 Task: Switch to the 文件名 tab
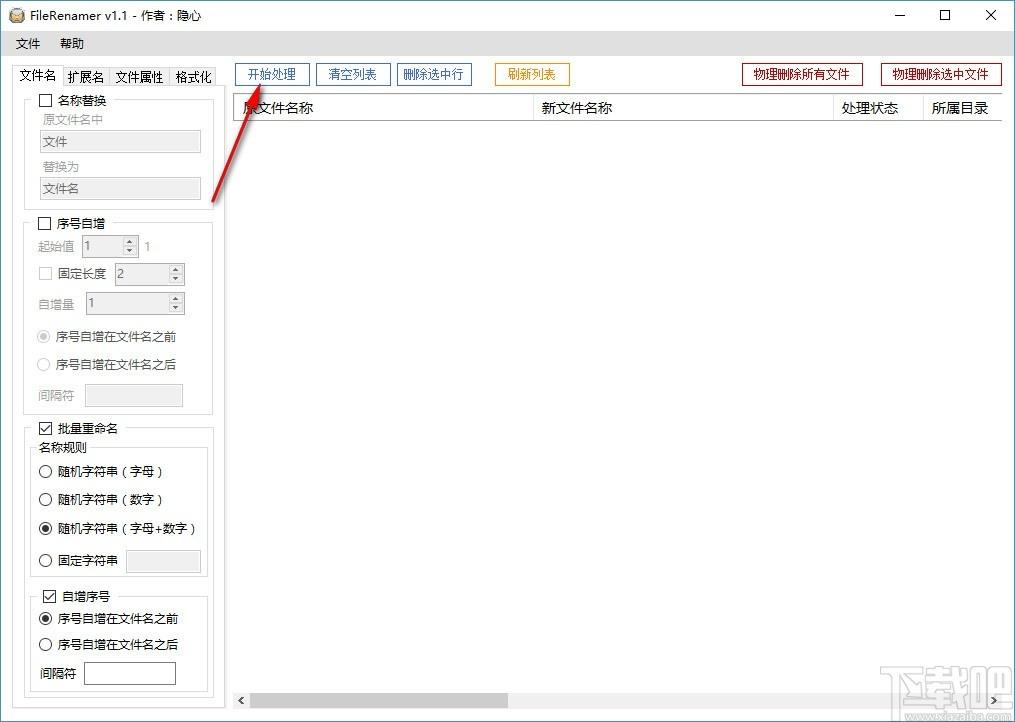38,75
